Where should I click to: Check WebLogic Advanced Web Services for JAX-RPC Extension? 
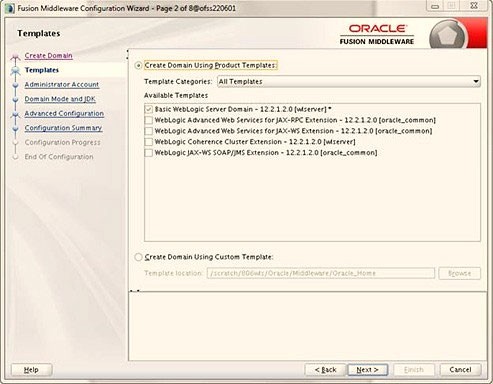point(149,120)
